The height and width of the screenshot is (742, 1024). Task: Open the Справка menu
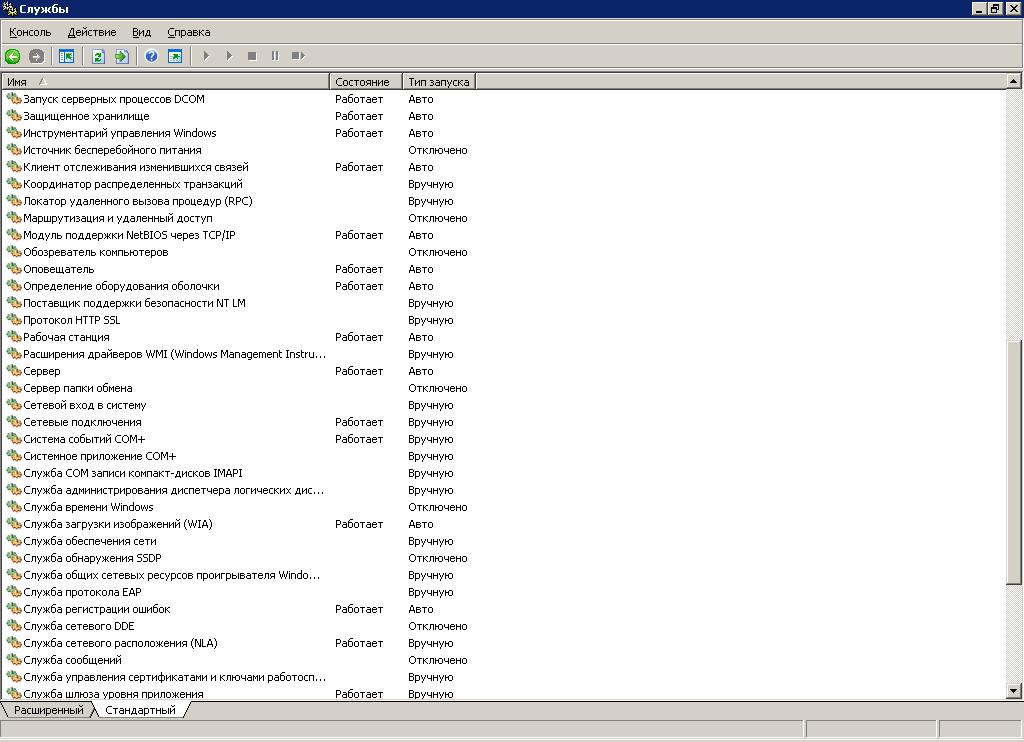(x=189, y=32)
